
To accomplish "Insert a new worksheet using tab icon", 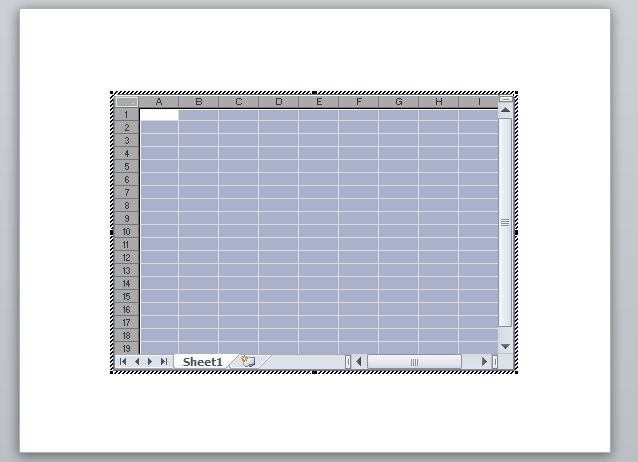I will 248,361.
